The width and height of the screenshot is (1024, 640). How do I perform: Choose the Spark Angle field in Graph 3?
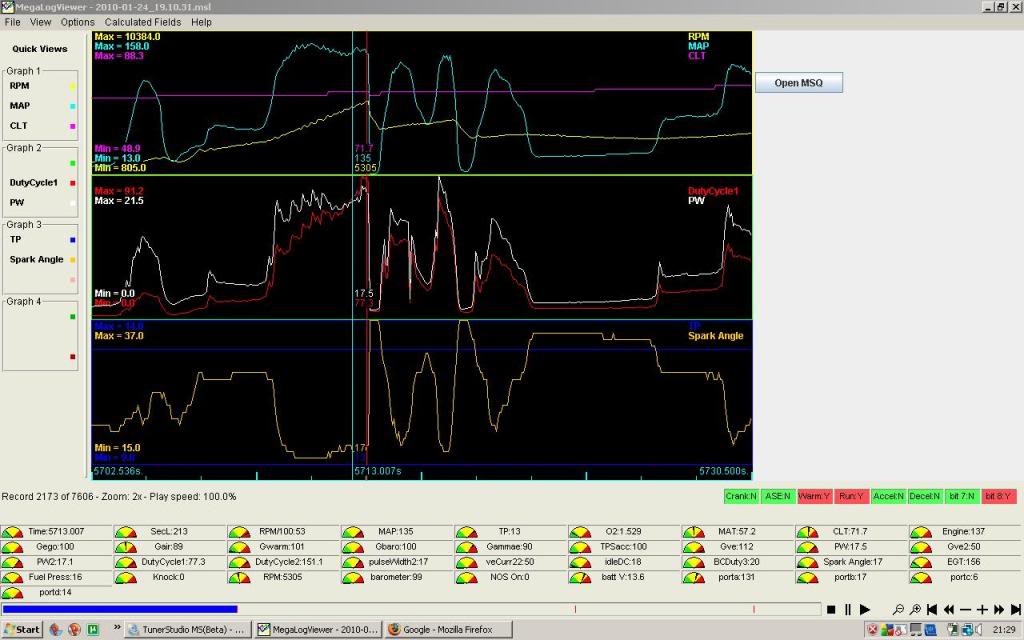pyautogui.click(x=36, y=259)
